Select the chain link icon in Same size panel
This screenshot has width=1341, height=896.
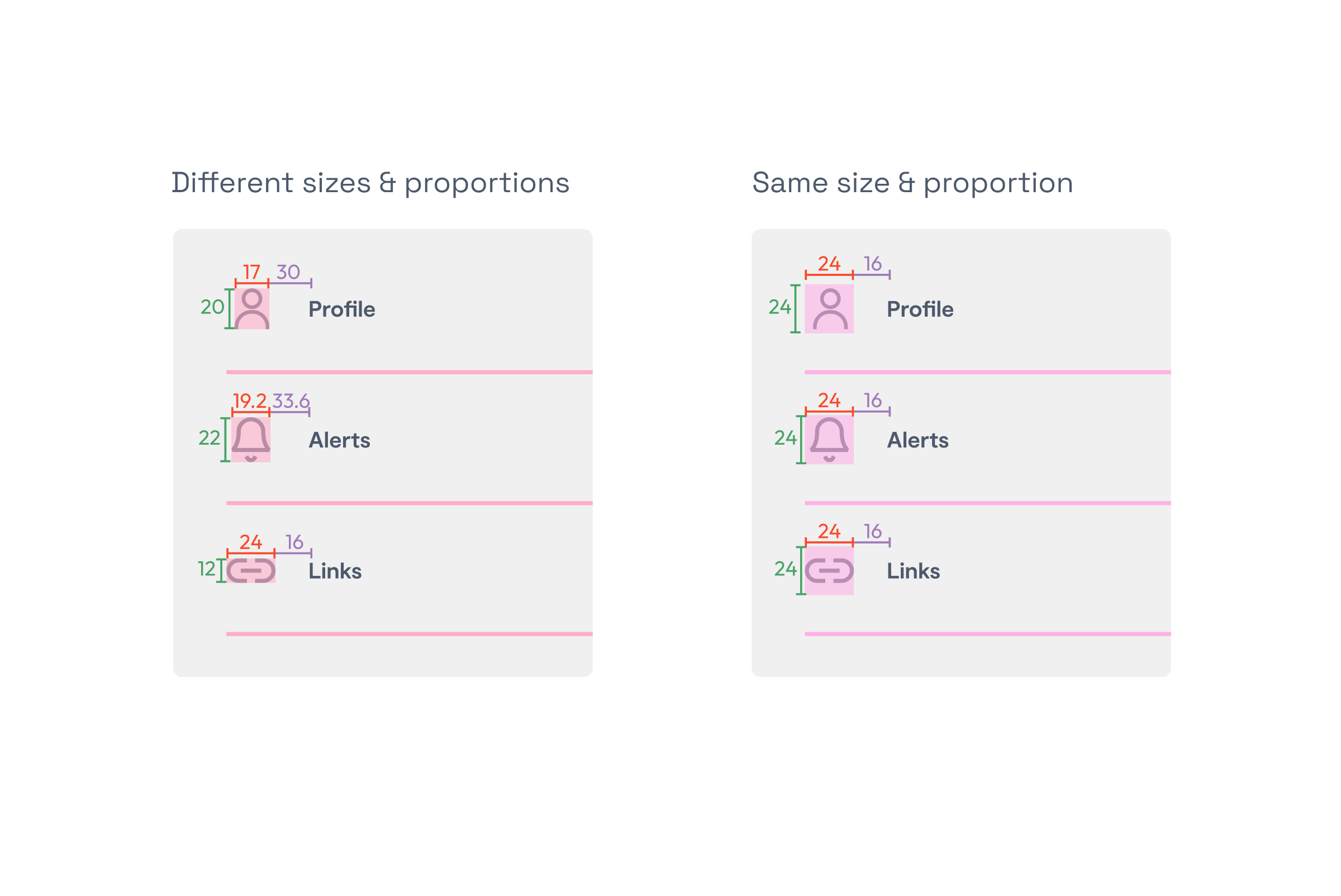[x=829, y=570]
